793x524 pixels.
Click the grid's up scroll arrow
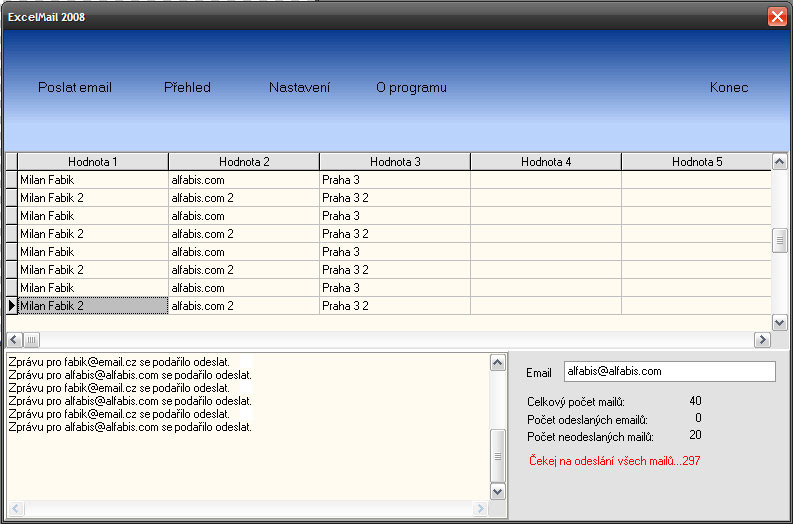pyautogui.click(x=780, y=162)
